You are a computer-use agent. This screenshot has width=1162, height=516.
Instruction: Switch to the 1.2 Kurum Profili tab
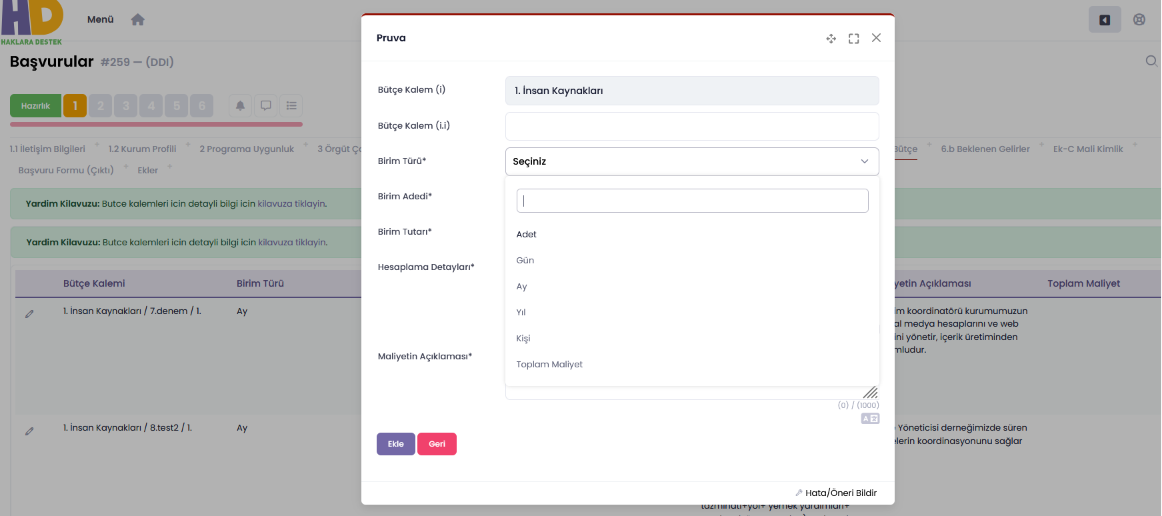click(142, 149)
